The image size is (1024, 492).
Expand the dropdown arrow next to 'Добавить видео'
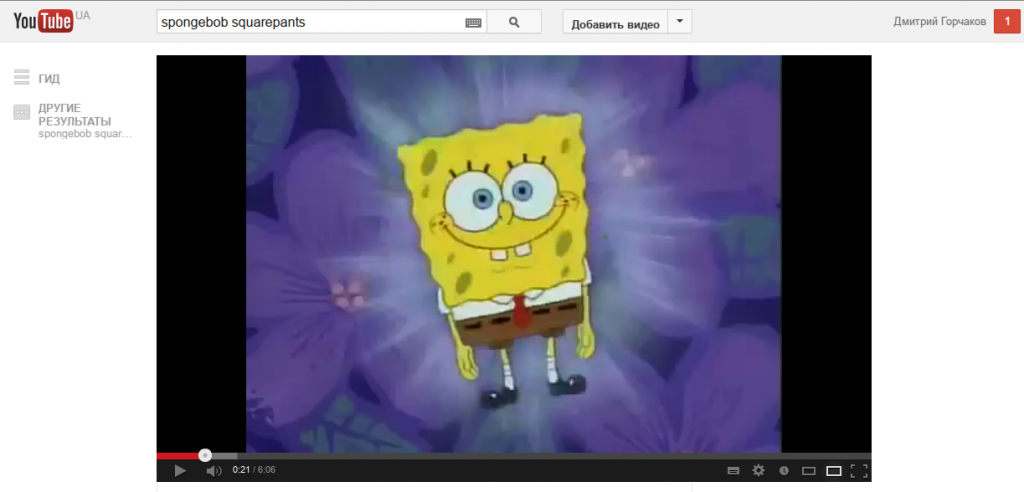click(x=680, y=22)
